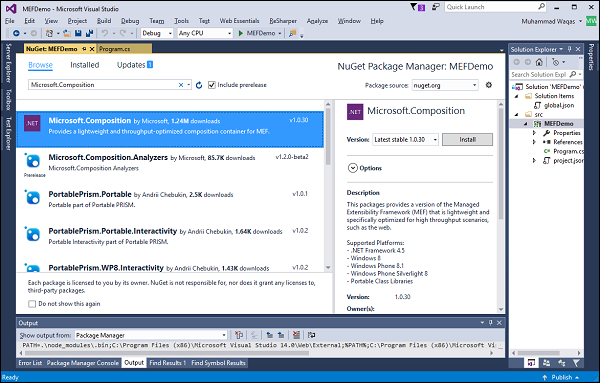Toggle Include prerelease checkbox

pos(212,85)
